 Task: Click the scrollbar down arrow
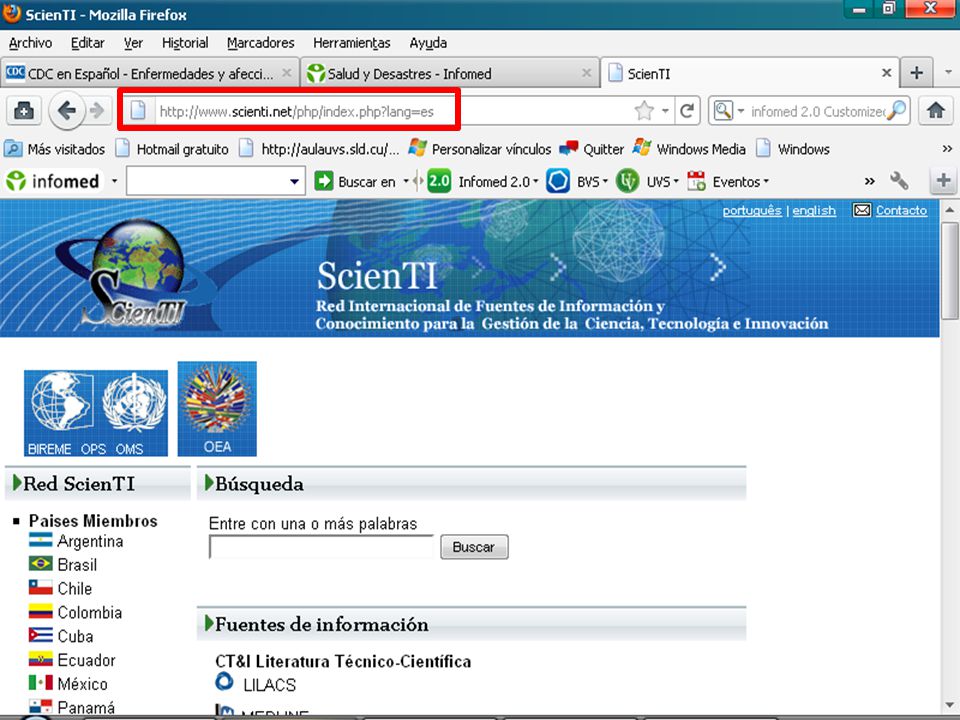[x=950, y=704]
